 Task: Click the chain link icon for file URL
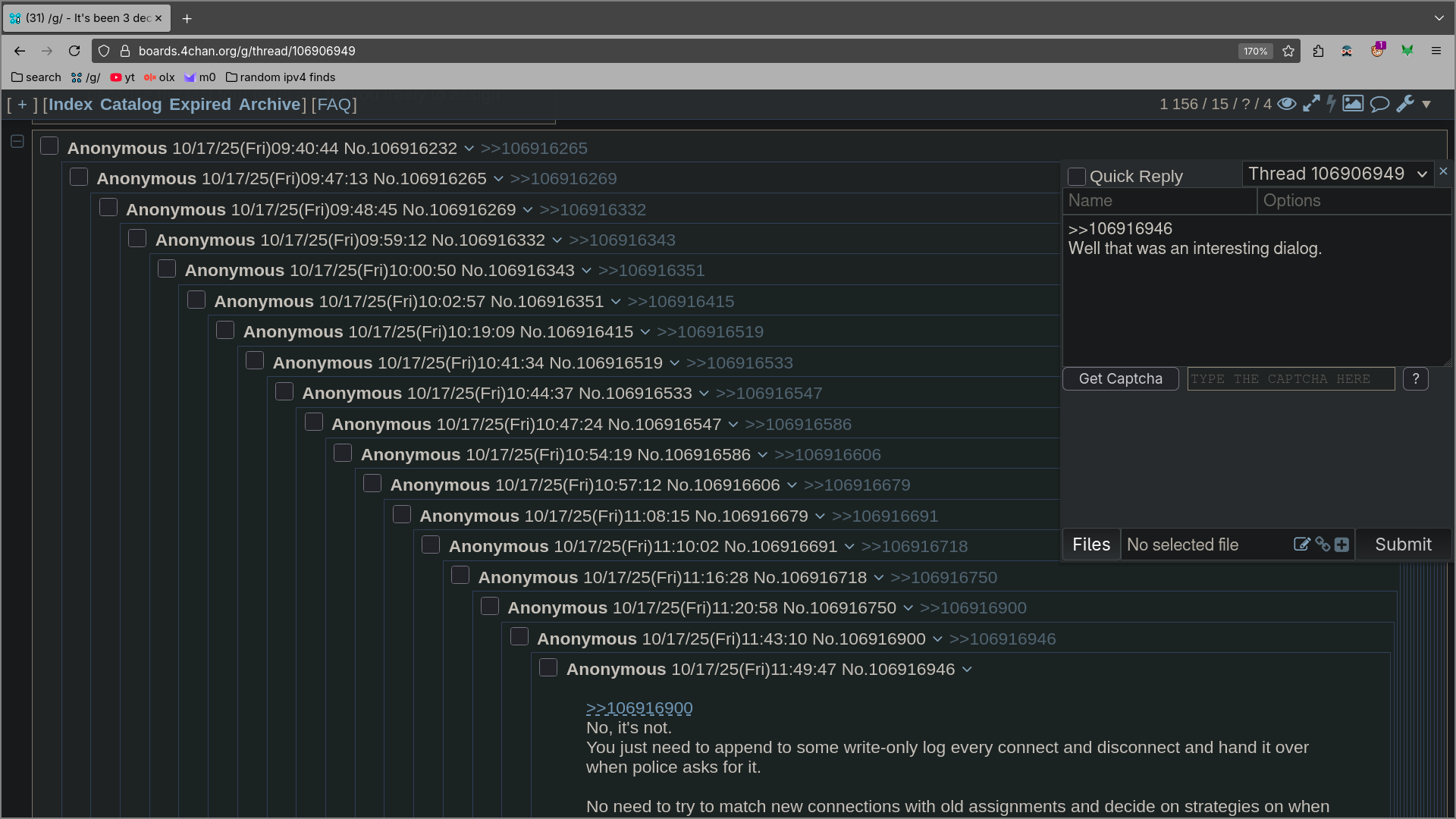click(1323, 544)
